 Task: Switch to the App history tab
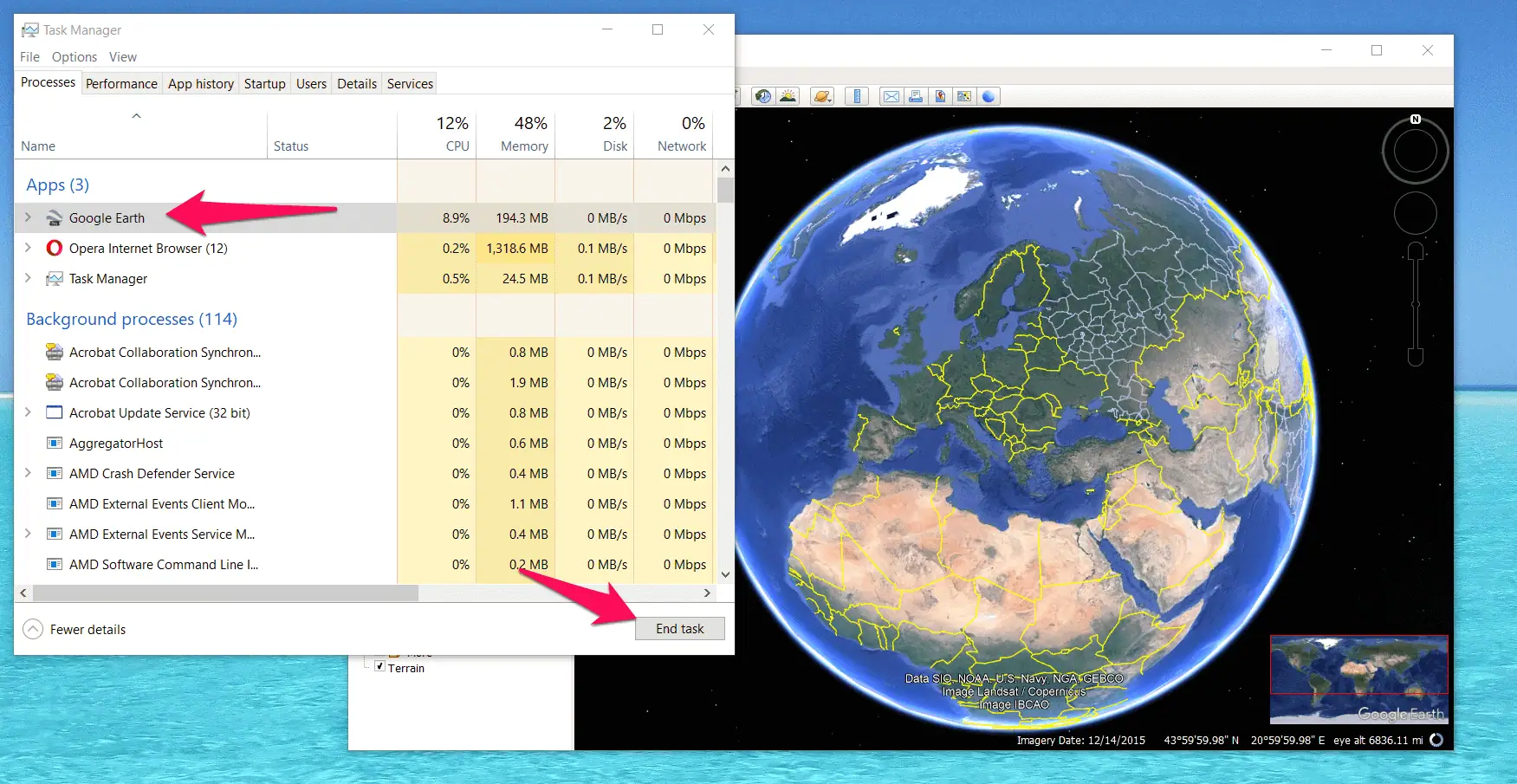pos(201,84)
